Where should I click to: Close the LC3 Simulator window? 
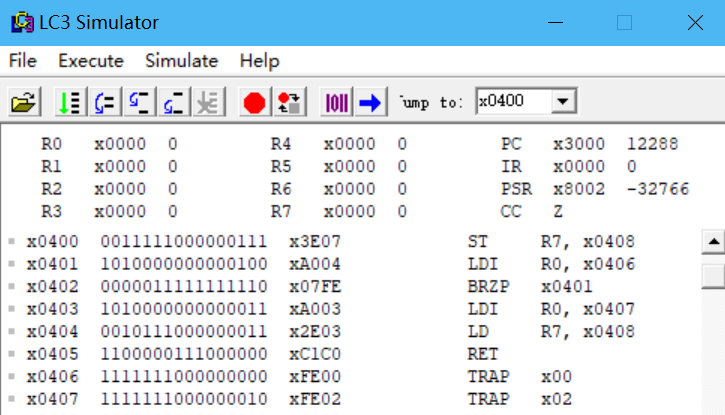click(695, 22)
